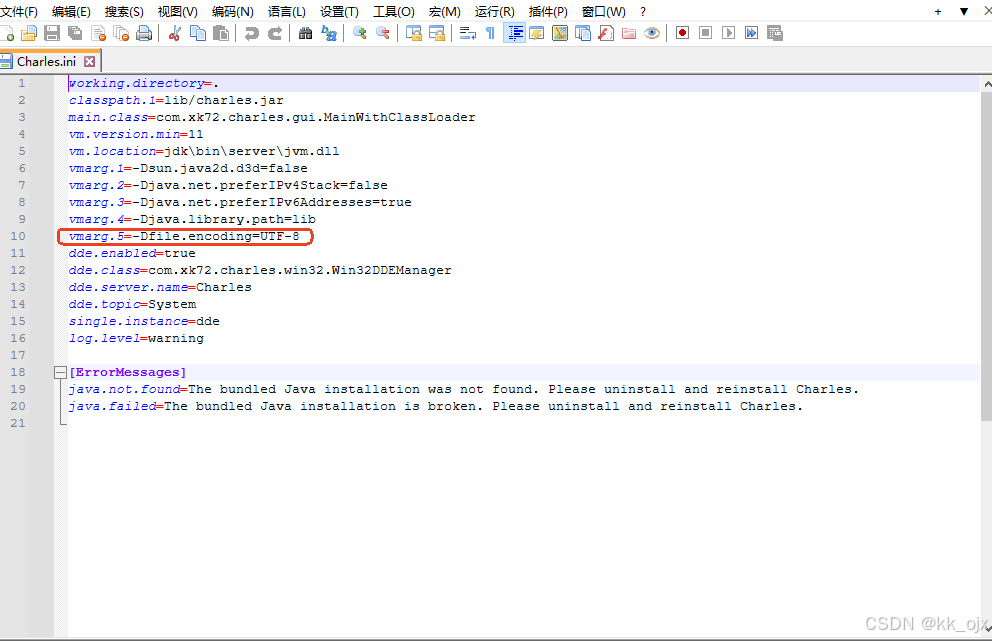
Task: Open the ? help menu
Action: point(643,11)
